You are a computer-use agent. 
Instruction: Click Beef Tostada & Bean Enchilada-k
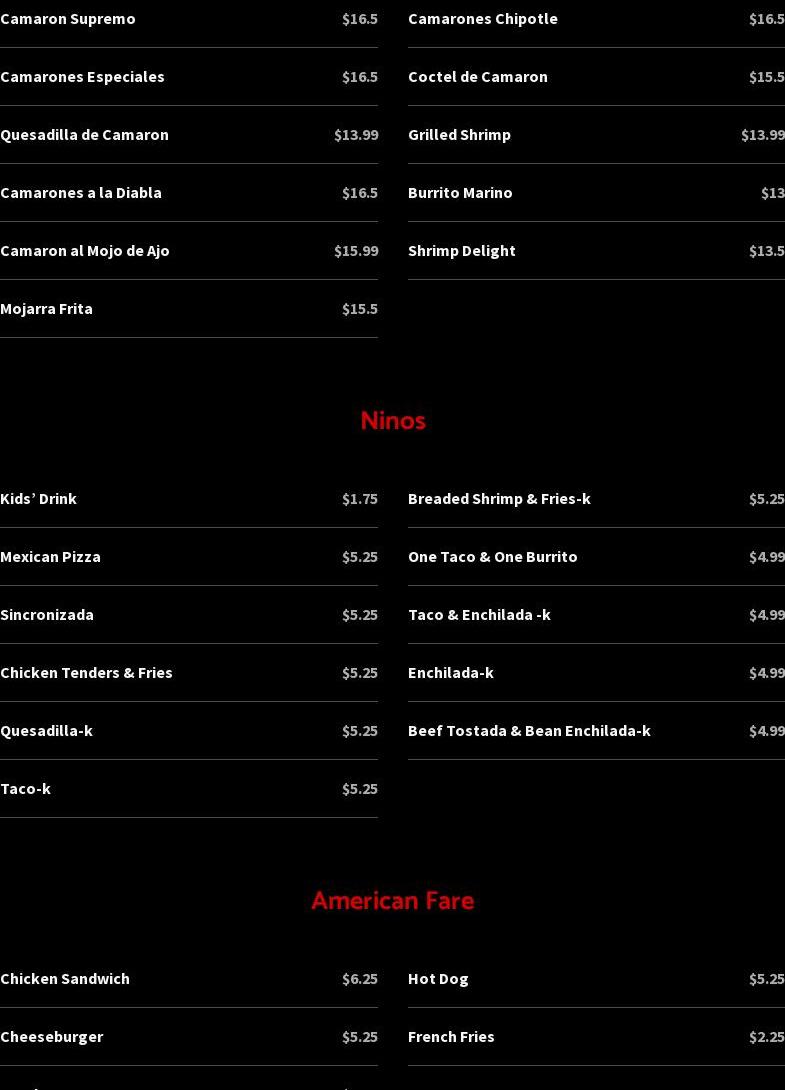(x=529, y=731)
